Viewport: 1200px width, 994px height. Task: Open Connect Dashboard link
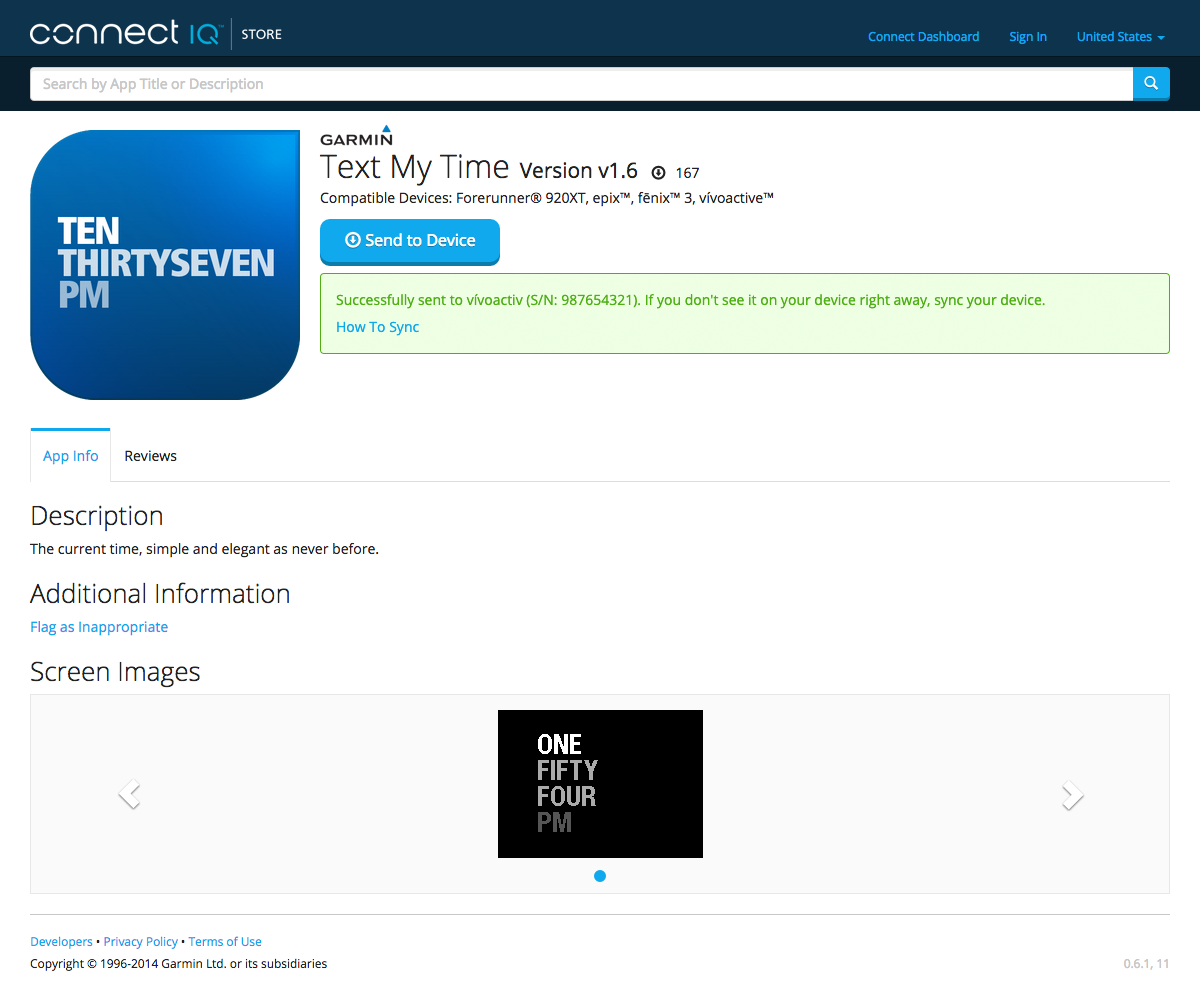point(923,37)
